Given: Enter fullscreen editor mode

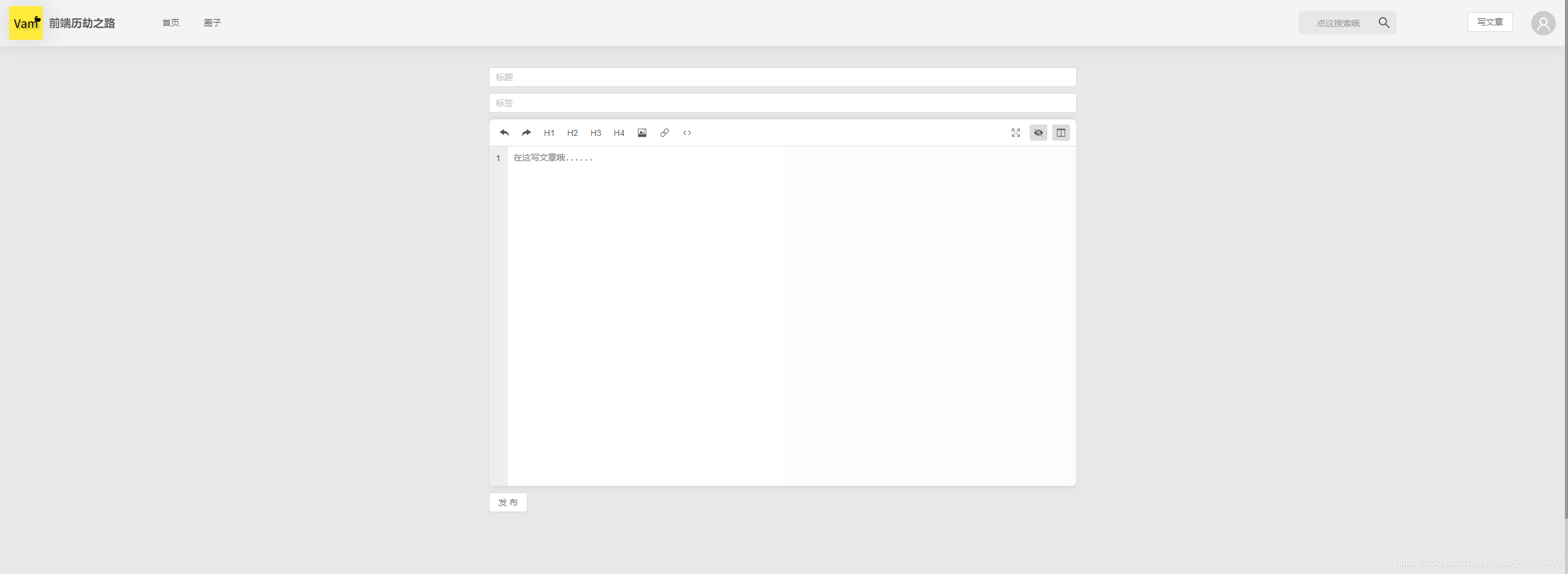Looking at the screenshot, I should 1016,133.
